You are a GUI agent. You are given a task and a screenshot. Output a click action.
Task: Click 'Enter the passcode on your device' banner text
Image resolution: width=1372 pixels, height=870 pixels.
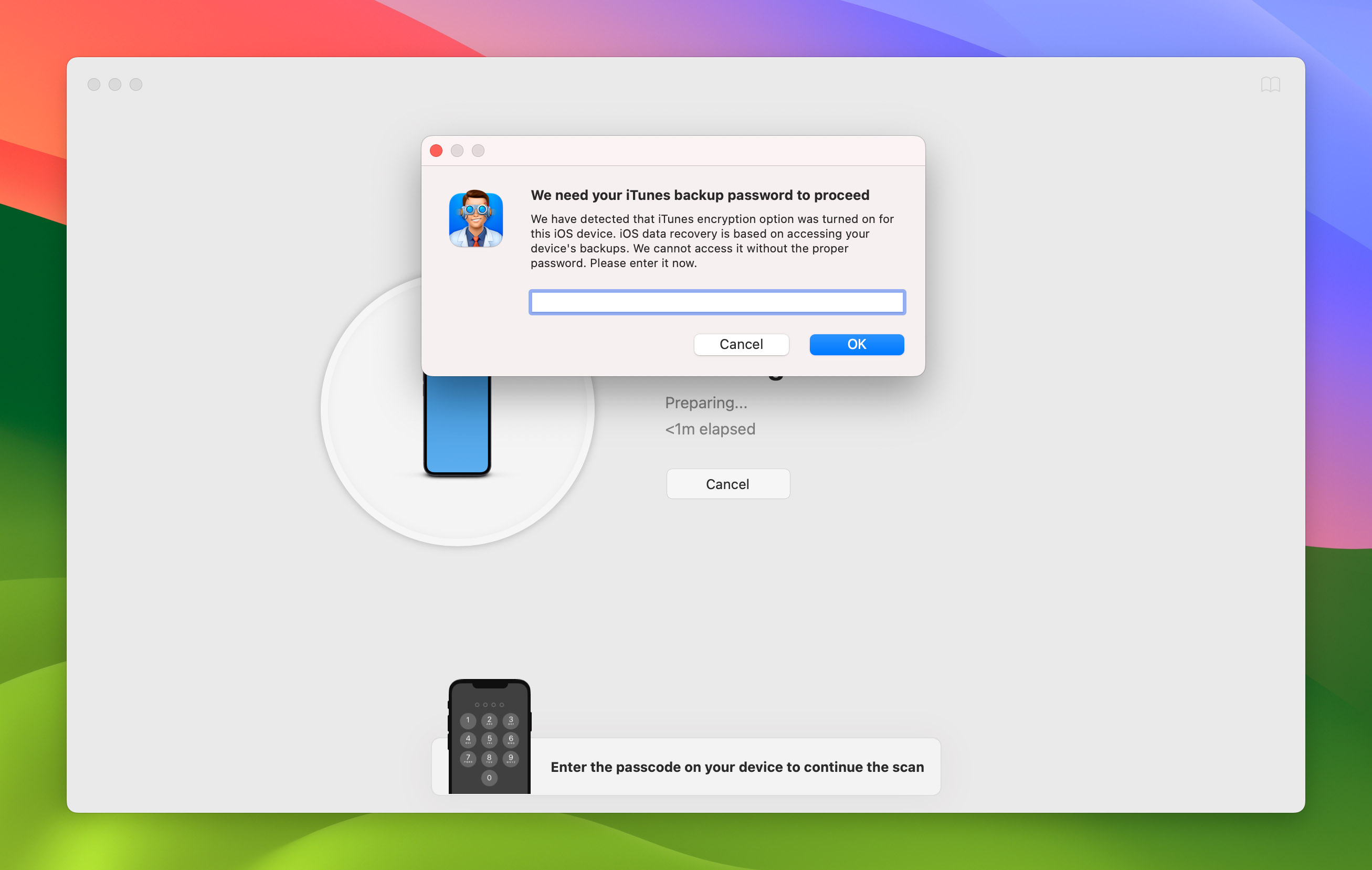click(x=737, y=767)
